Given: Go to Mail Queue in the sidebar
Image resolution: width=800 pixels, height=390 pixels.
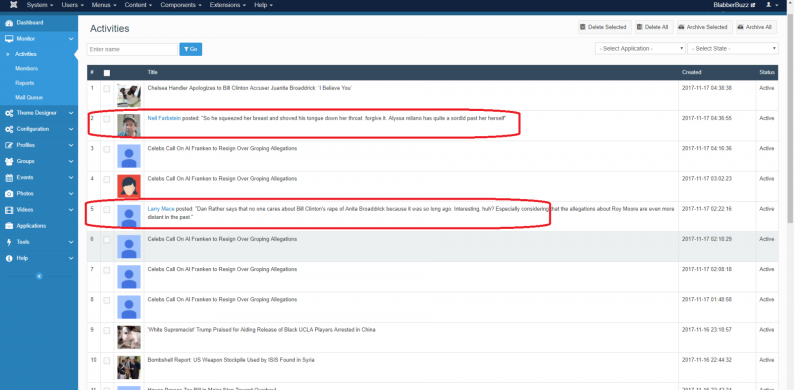Looking at the screenshot, I should tap(29, 98).
